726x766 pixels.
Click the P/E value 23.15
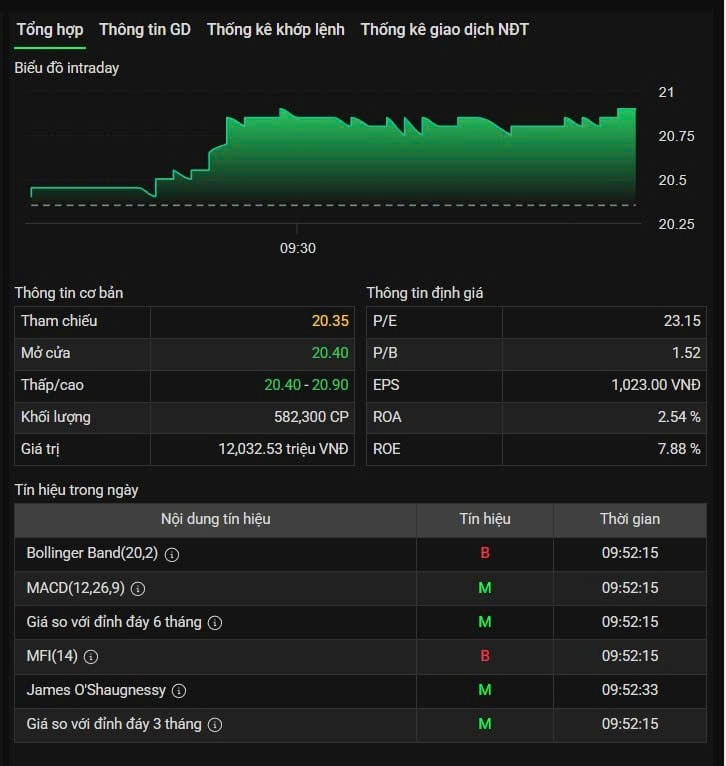pos(682,321)
